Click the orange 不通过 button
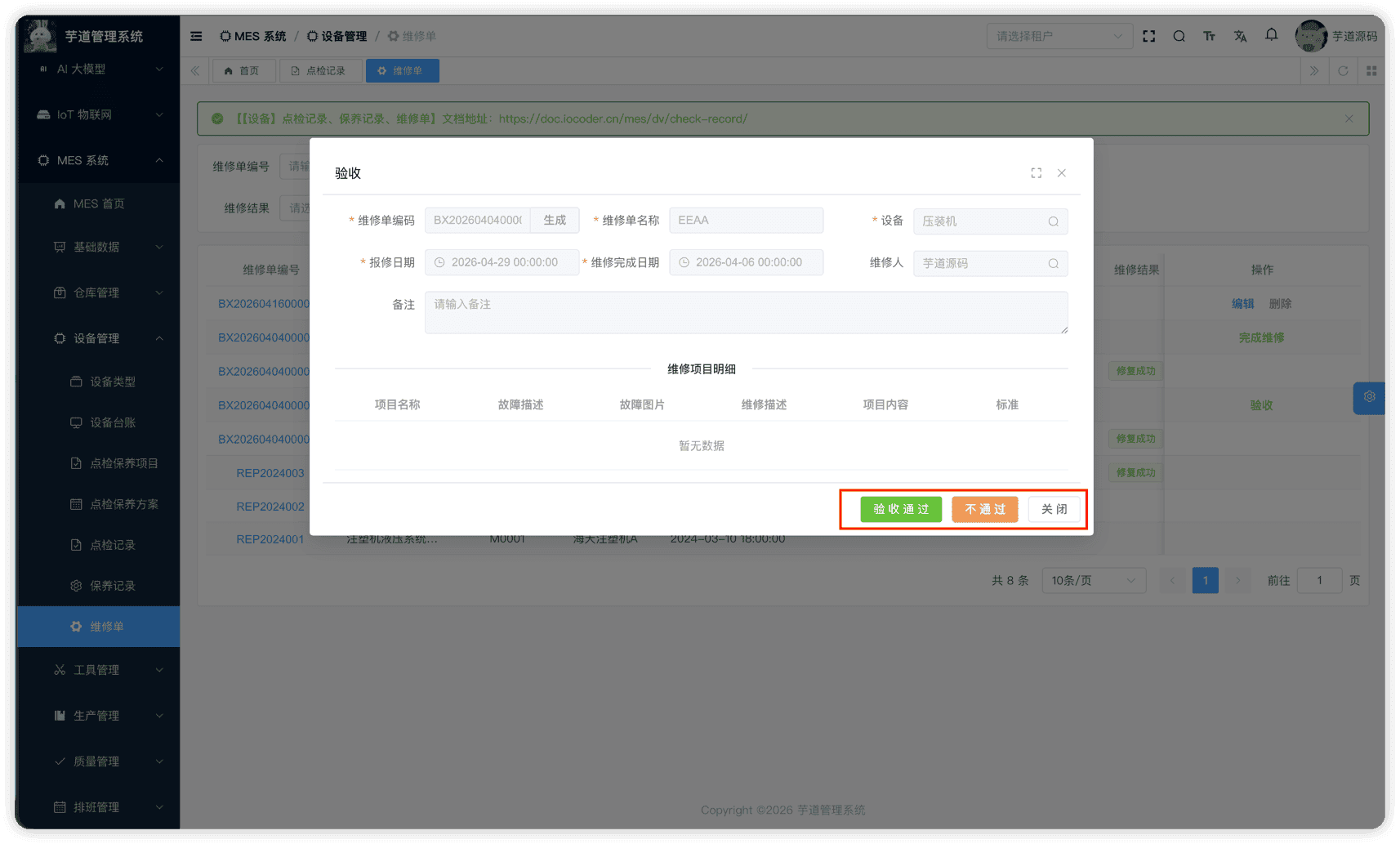 (x=984, y=509)
